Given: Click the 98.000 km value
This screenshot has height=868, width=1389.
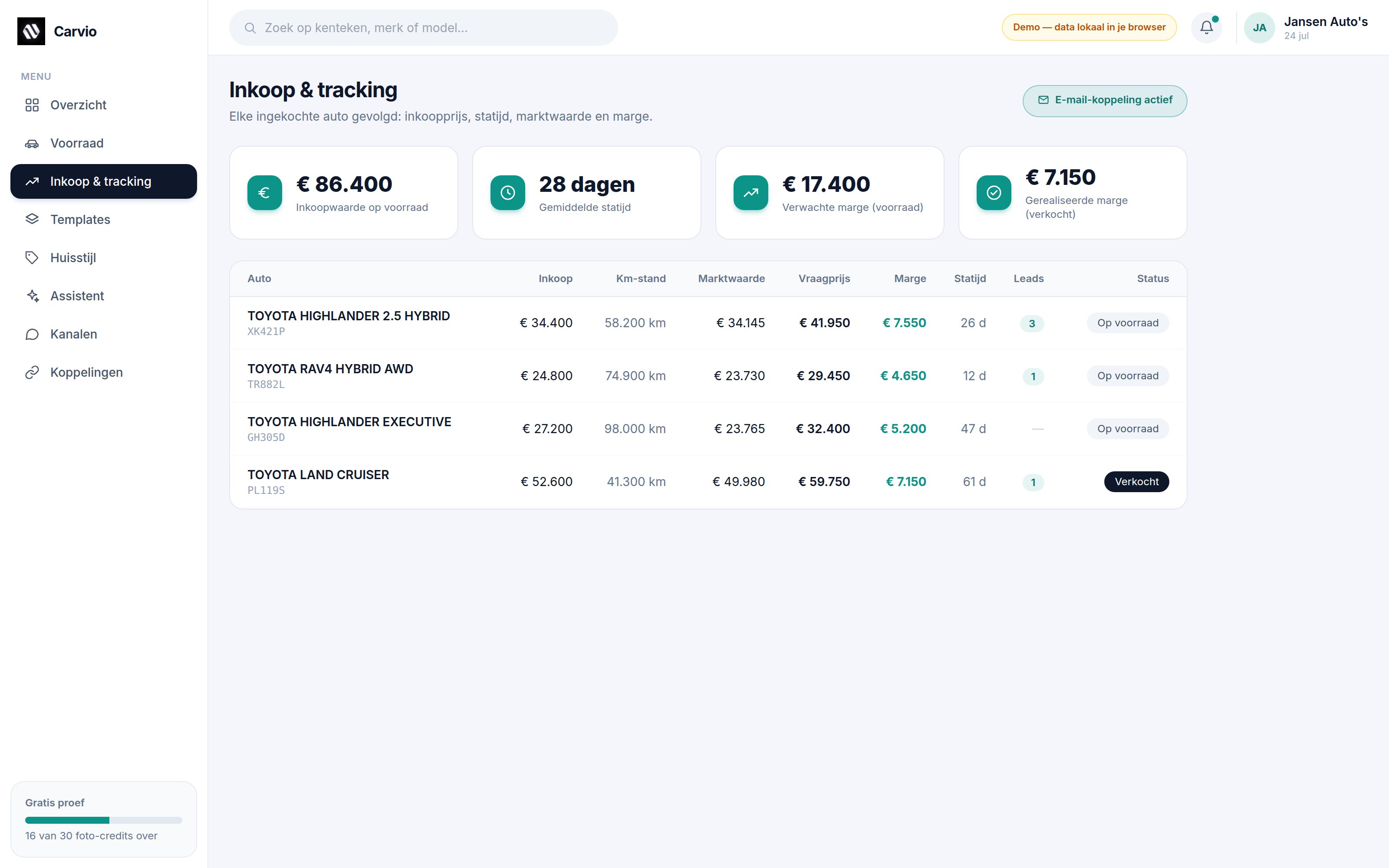Looking at the screenshot, I should pyautogui.click(x=635, y=429).
